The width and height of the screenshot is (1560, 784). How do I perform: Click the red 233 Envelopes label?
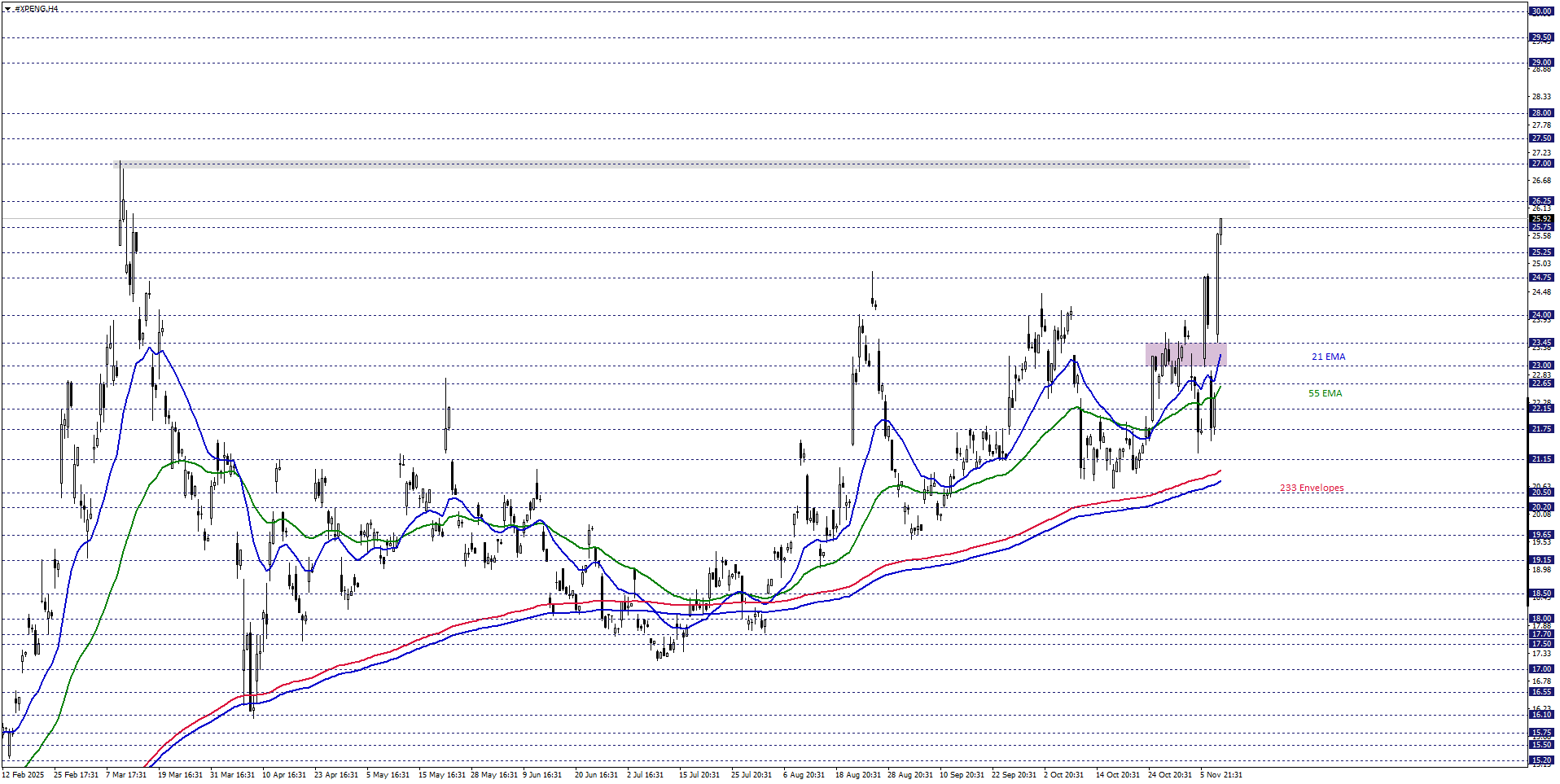tap(1311, 488)
